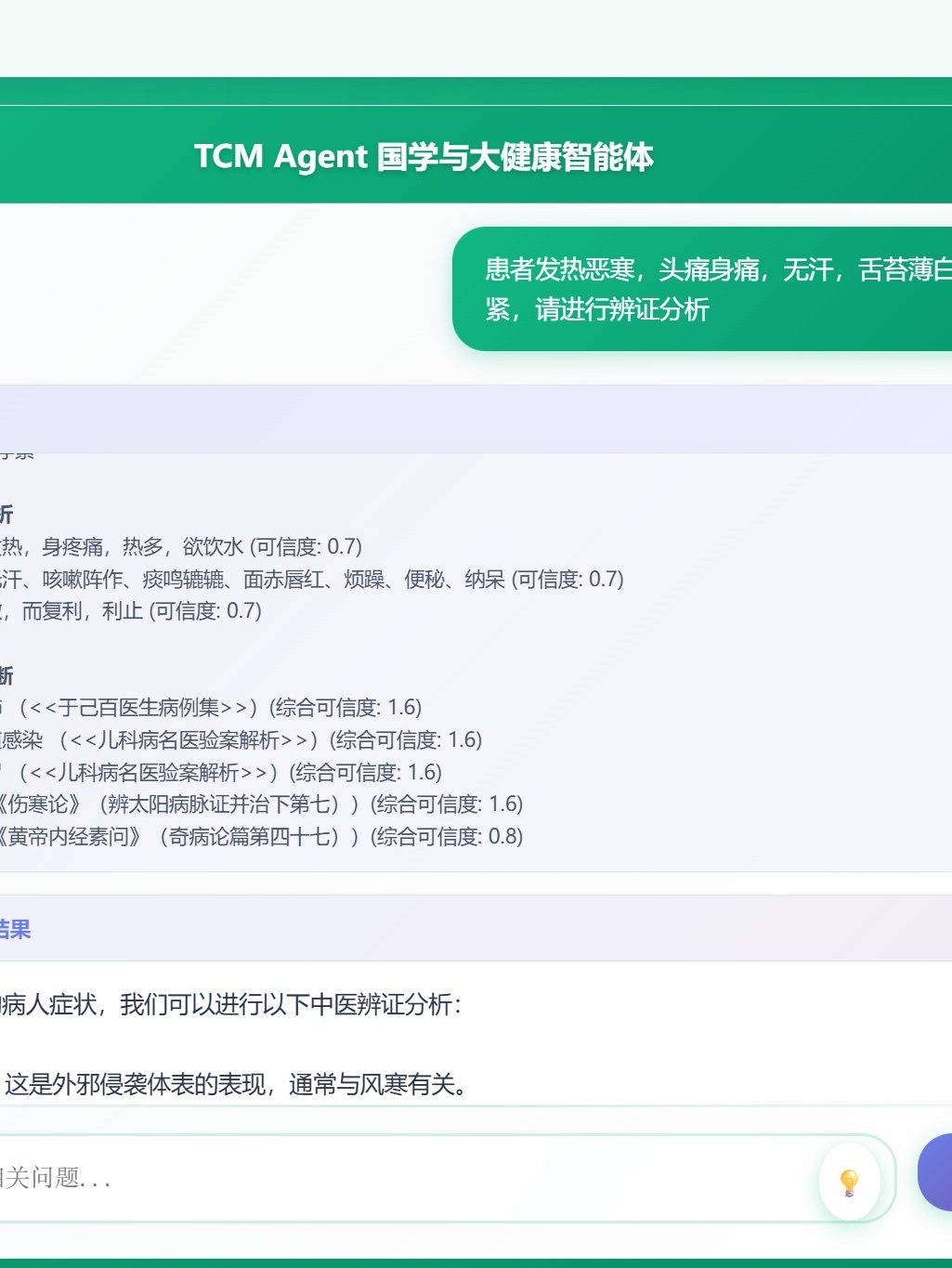Viewport: 952px width, 1268px height.
Task: Click the blue 结果 section heading
Action: [x=16, y=929]
